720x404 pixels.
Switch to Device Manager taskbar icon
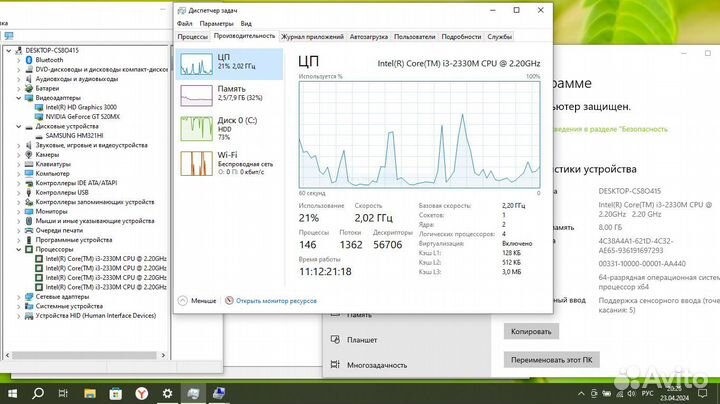pyautogui.click(x=219, y=393)
